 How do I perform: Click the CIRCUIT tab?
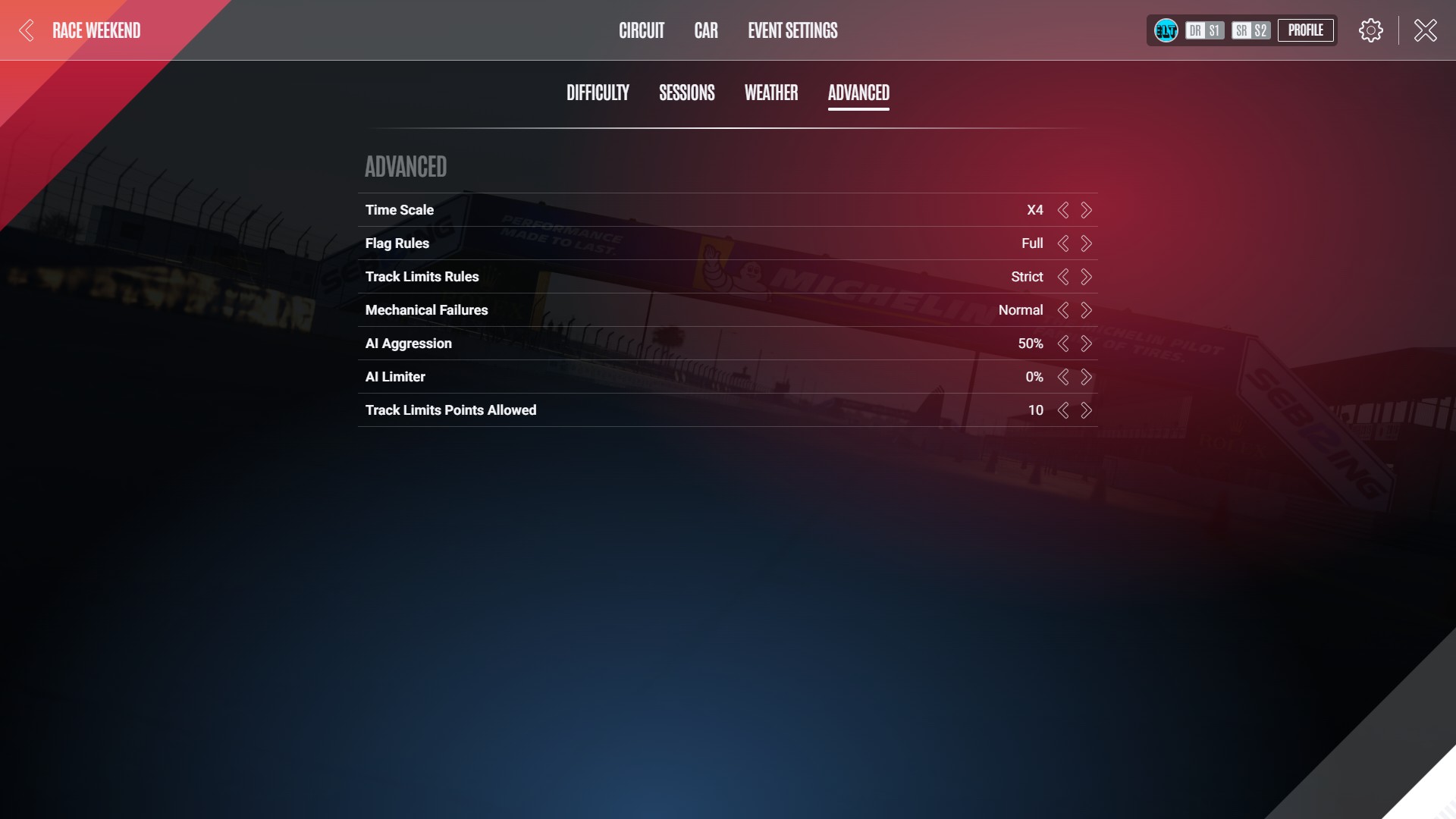pos(642,30)
